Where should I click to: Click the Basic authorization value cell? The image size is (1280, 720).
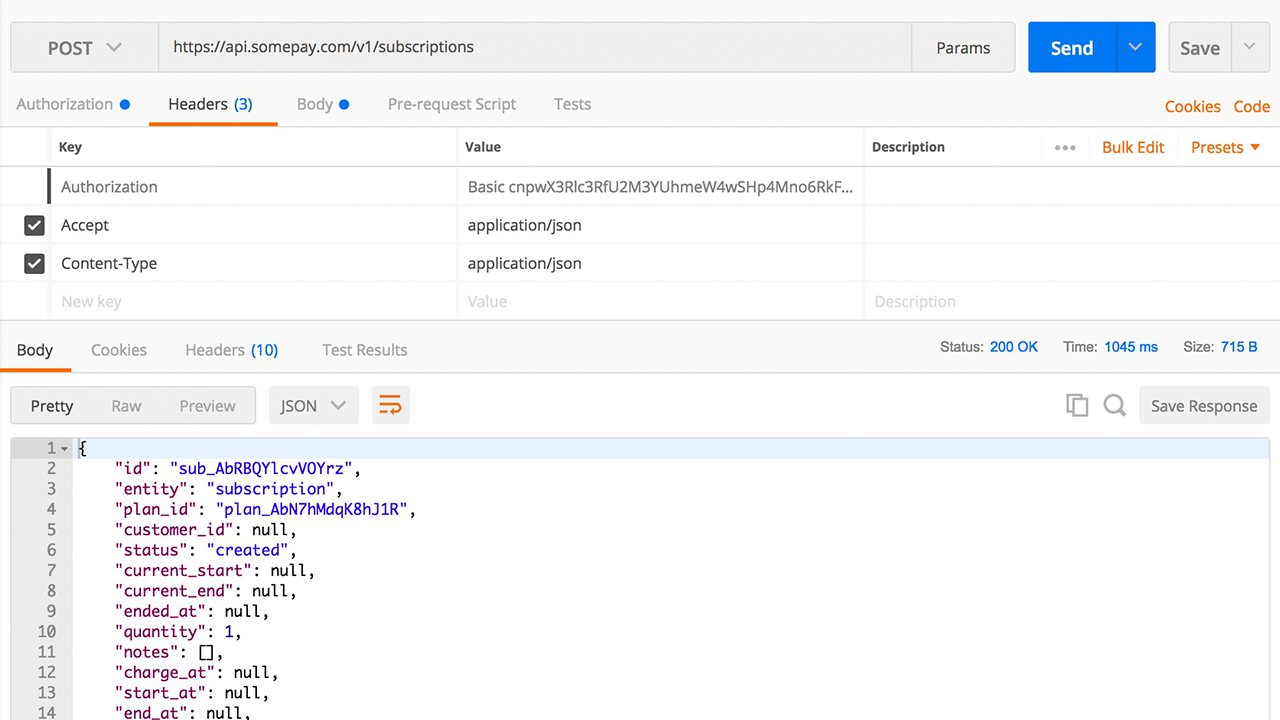661,187
